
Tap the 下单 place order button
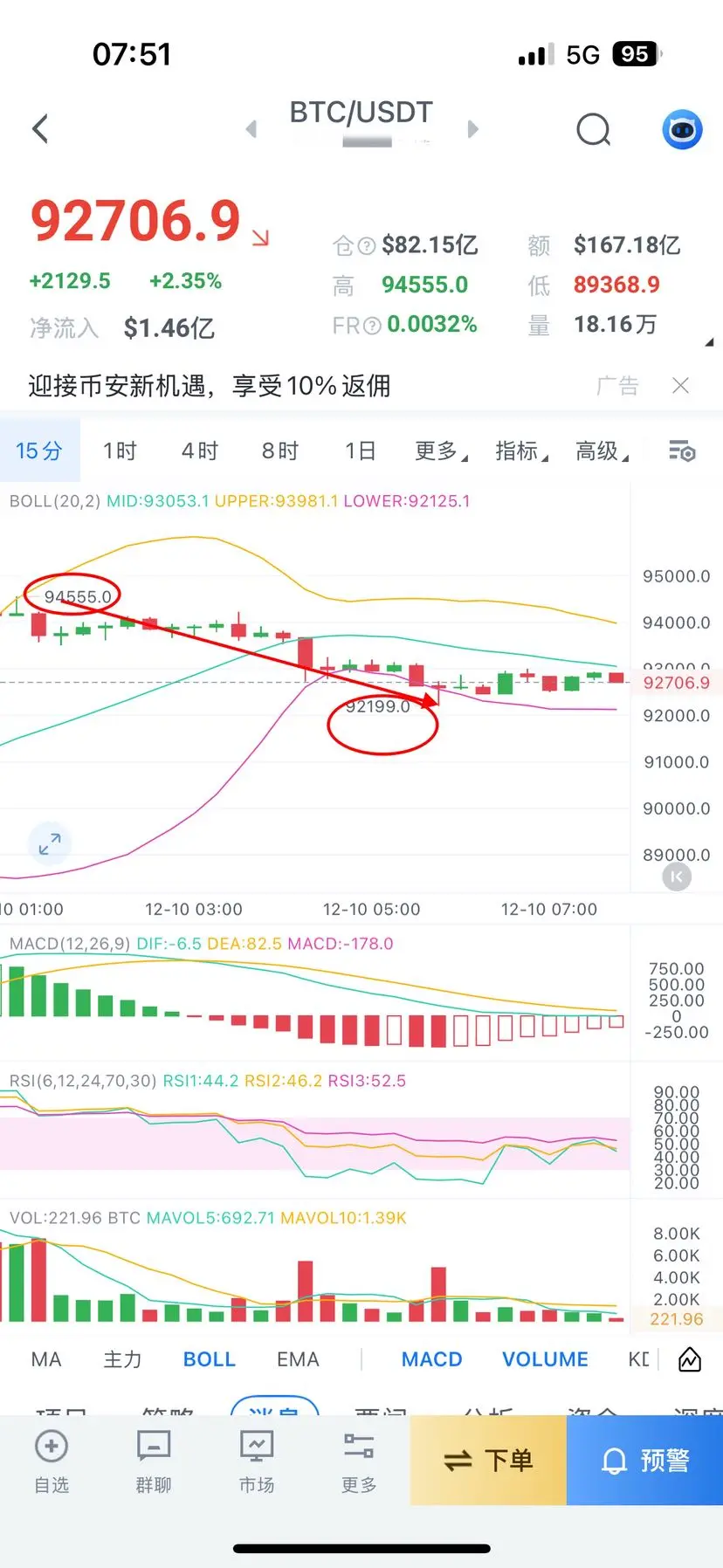click(488, 1460)
